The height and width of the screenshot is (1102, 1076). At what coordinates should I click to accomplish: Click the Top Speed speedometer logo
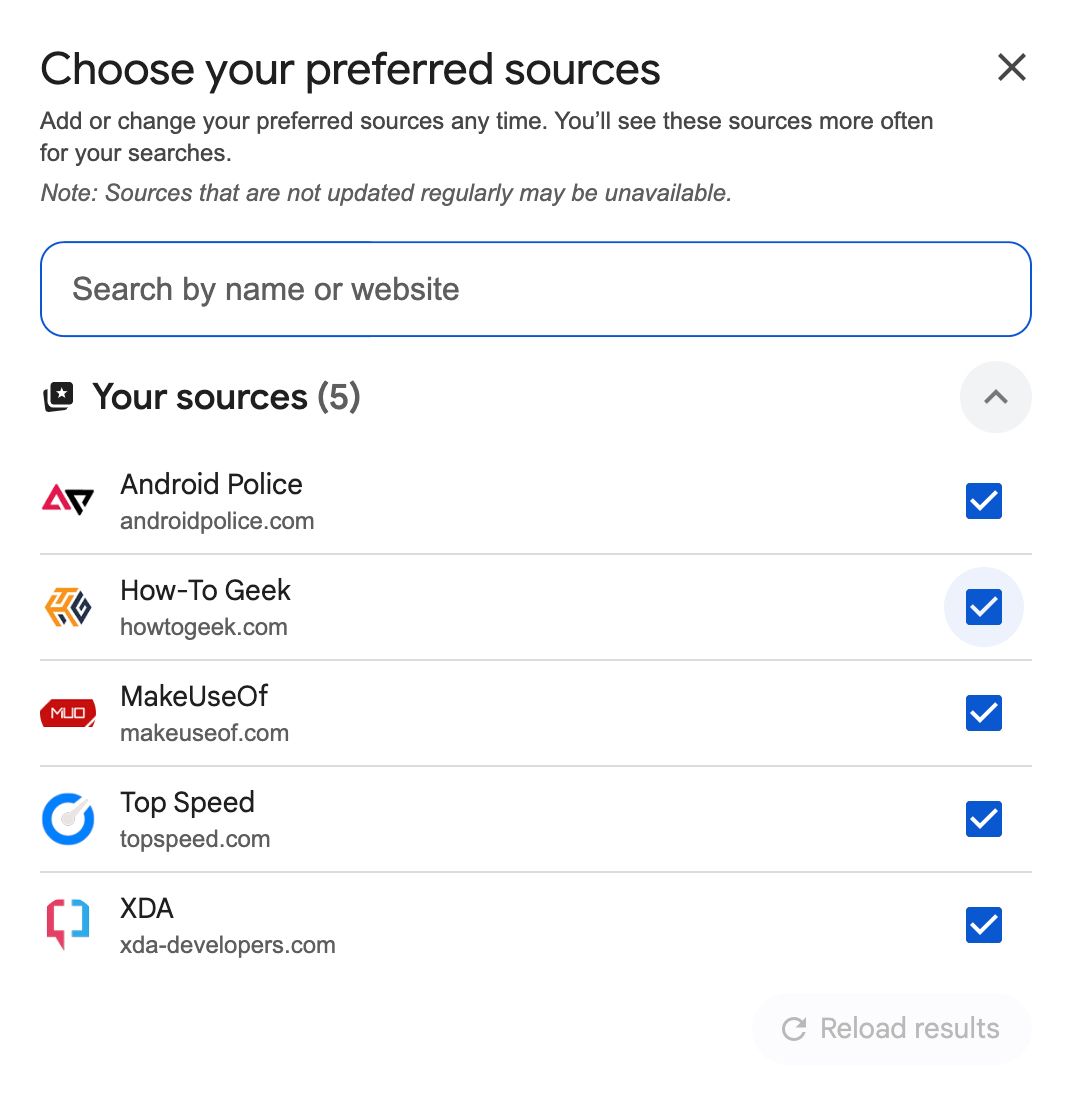point(68,819)
